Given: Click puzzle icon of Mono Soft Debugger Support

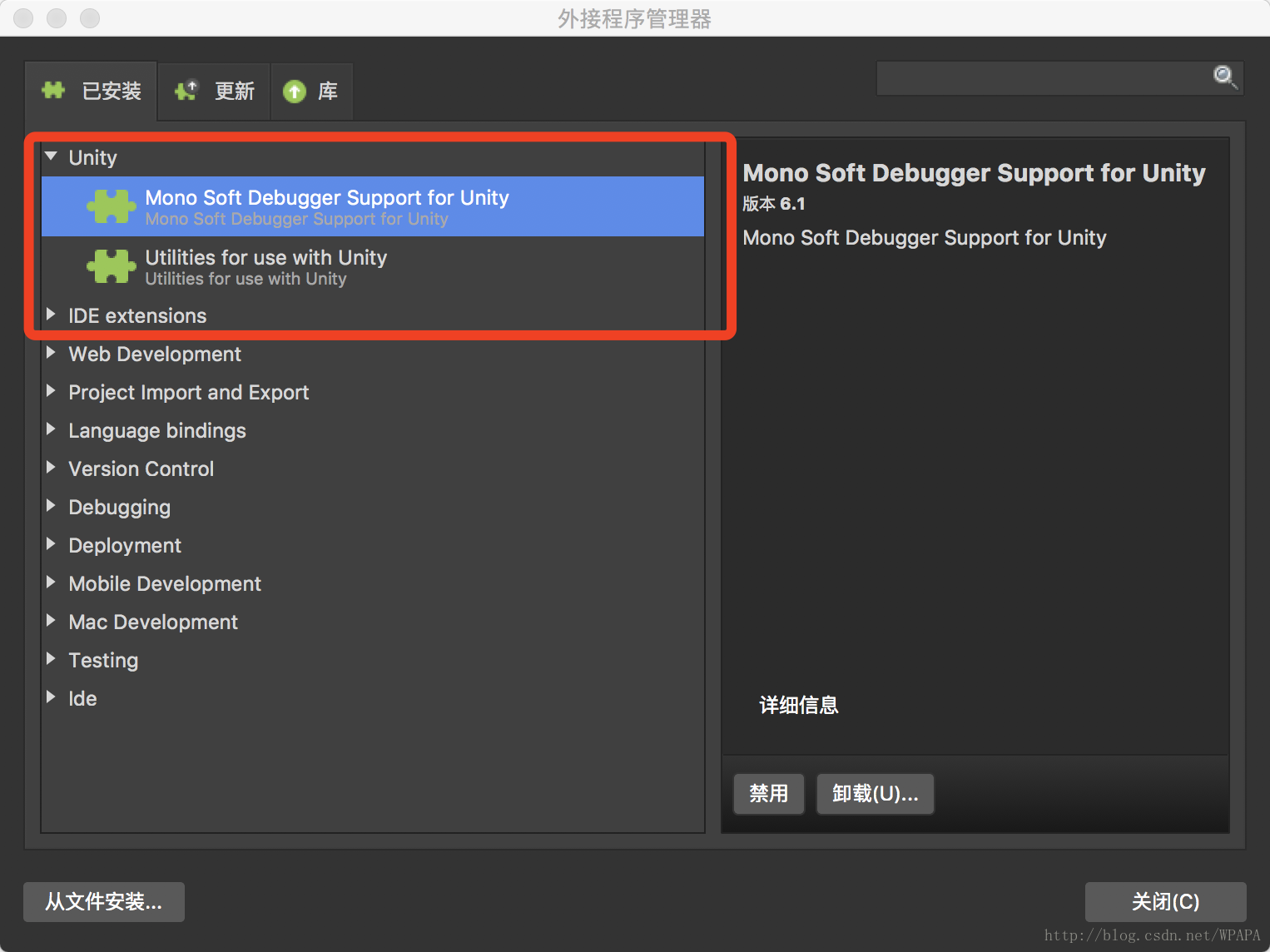Looking at the screenshot, I should (112, 206).
